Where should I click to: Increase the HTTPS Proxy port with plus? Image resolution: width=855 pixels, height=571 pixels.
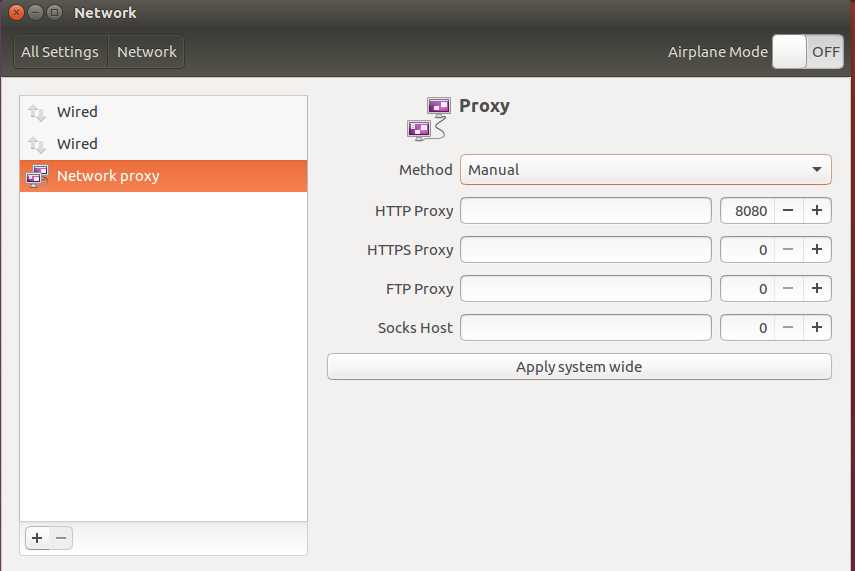[x=817, y=250]
